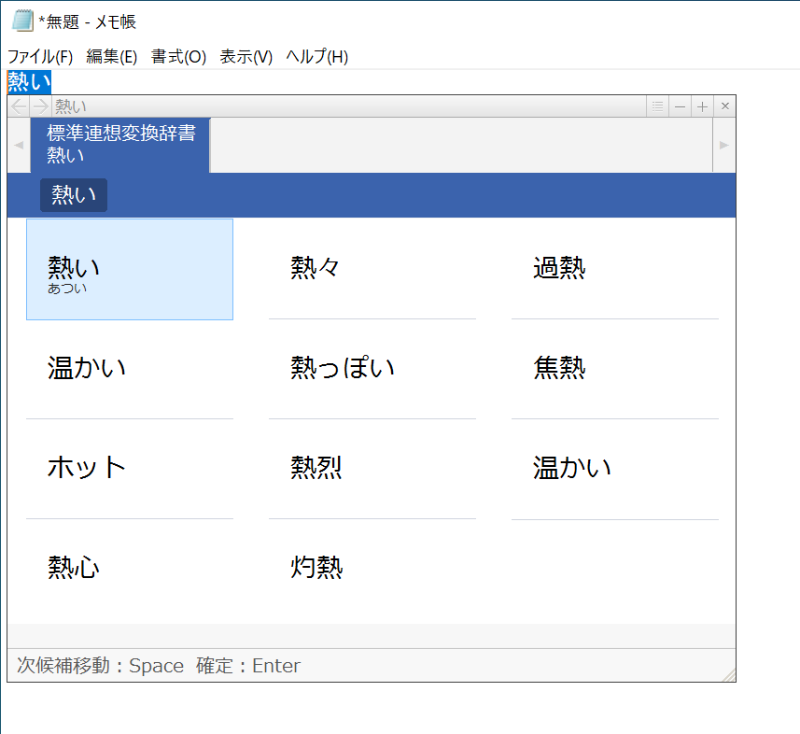Select the 標準連想変換辞書 tab
Image resolution: width=800 pixels, height=734 pixels.
click(120, 144)
